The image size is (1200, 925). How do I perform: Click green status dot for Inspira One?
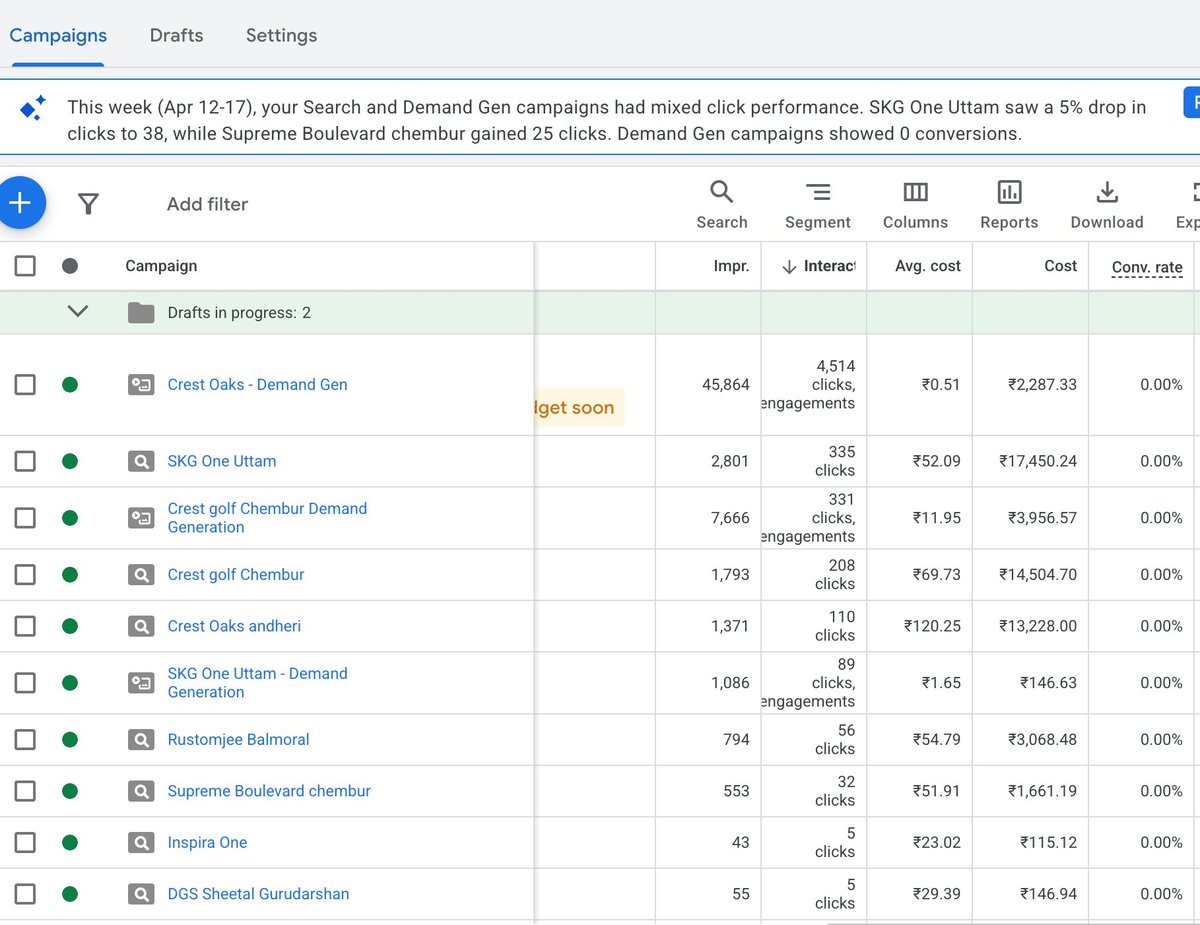pos(70,843)
